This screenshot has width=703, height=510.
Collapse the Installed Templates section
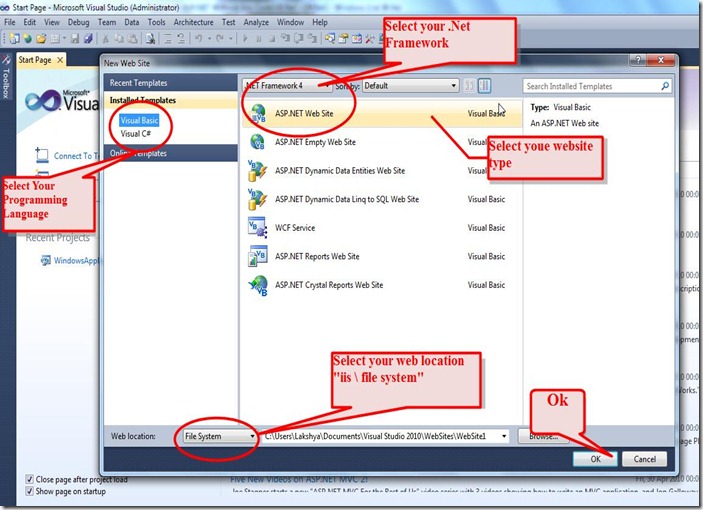170,100
